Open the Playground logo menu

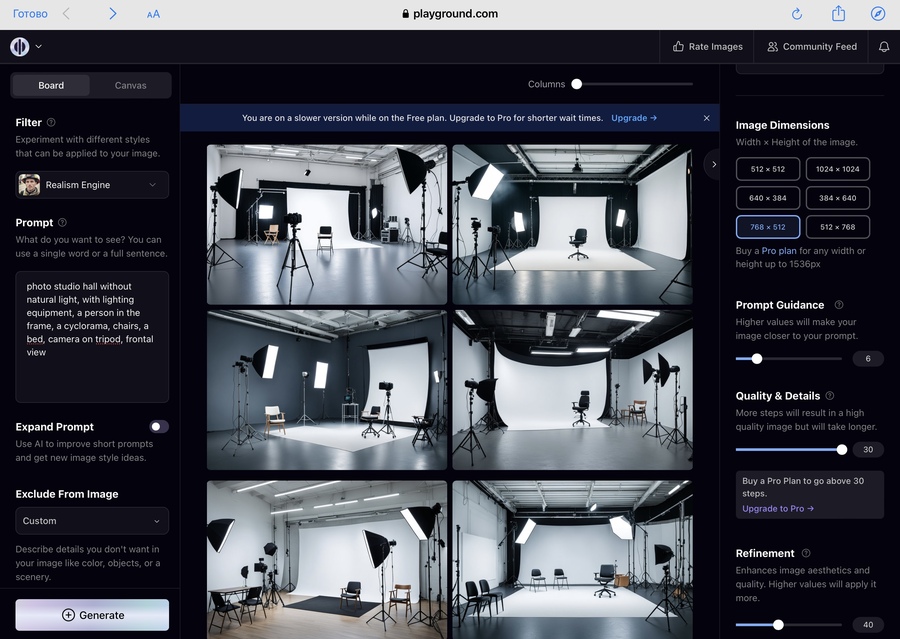tap(20, 47)
